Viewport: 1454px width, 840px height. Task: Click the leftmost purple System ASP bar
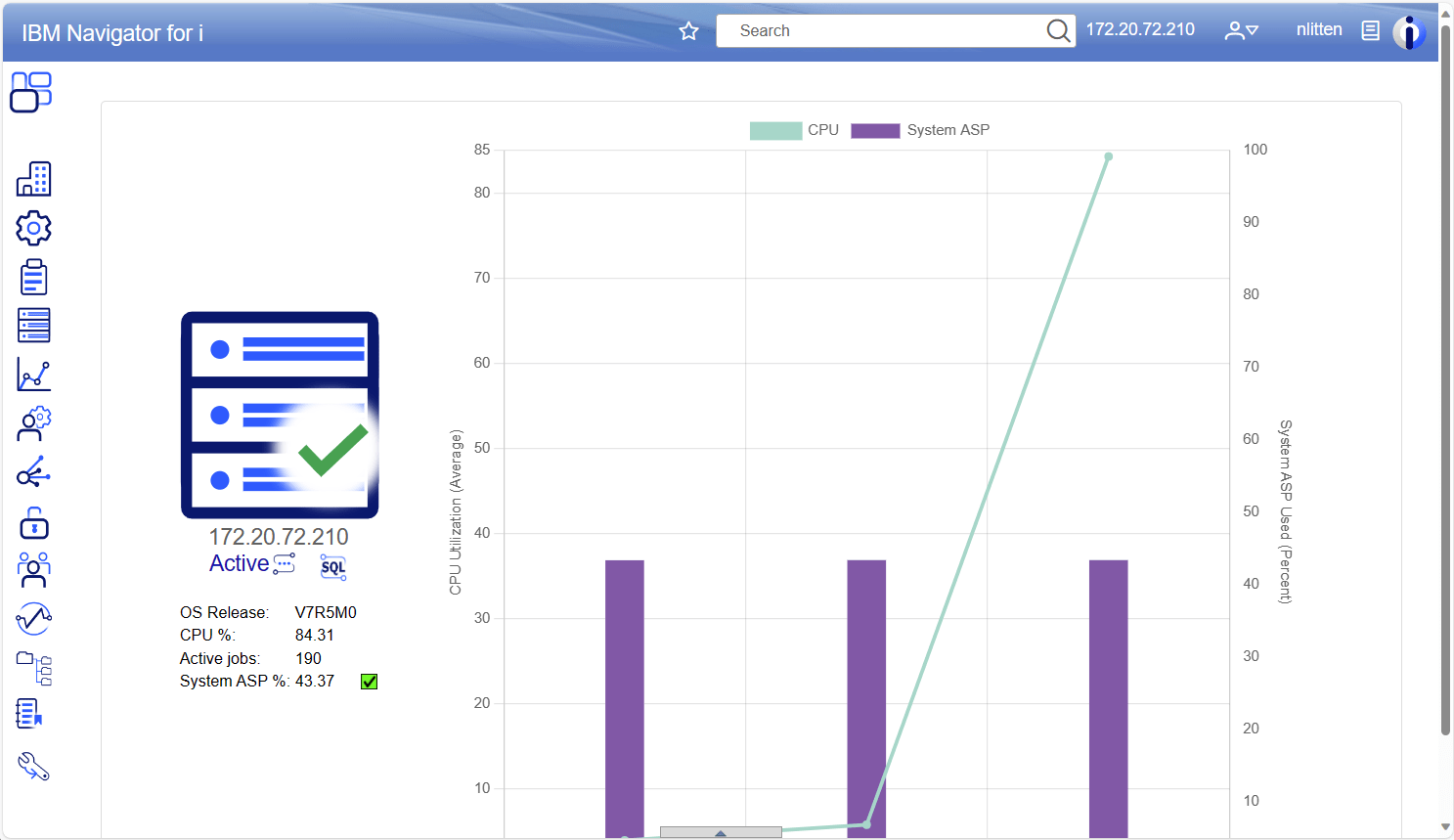(x=625, y=698)
